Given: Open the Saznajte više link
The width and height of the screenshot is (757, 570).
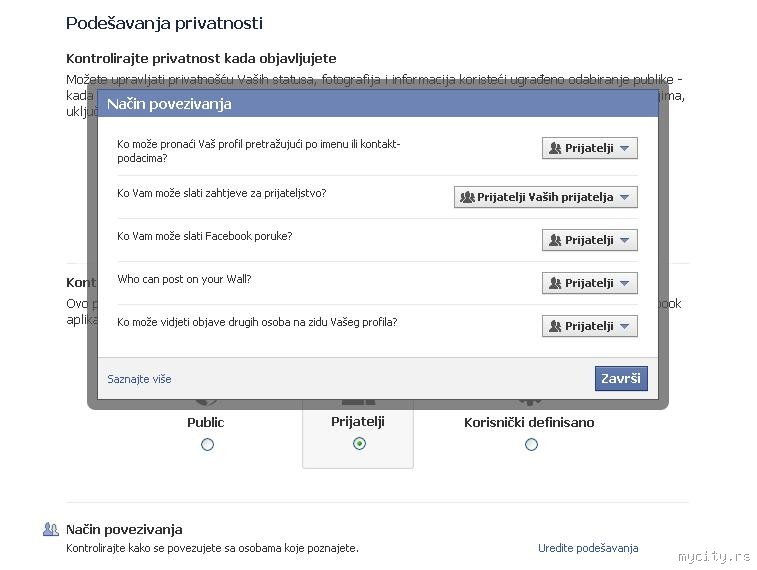Looking at the screenshot, I should click(139, 379).
